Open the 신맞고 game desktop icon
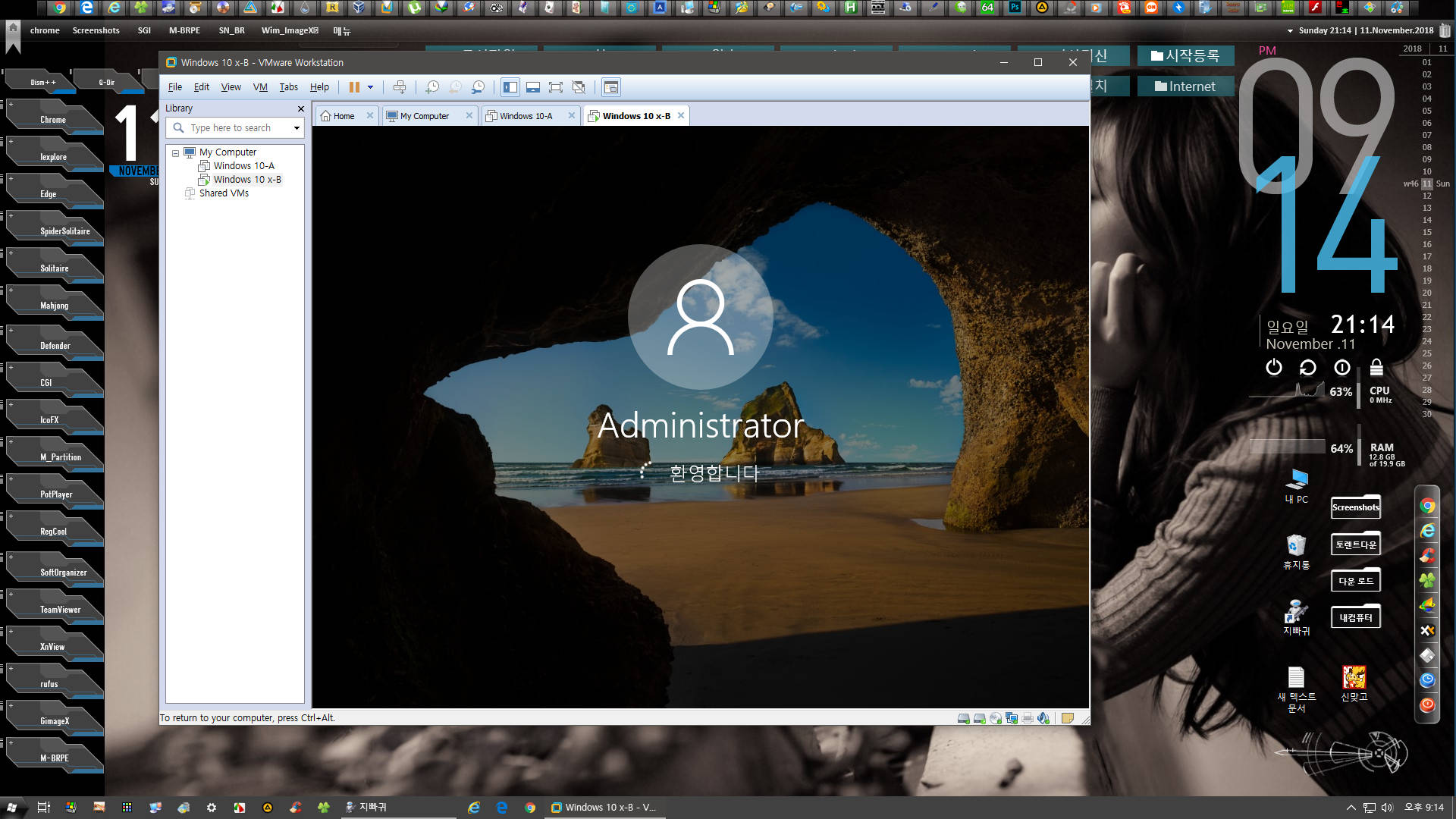The width and height of the screenshot is (1456, 819). 1354,682
